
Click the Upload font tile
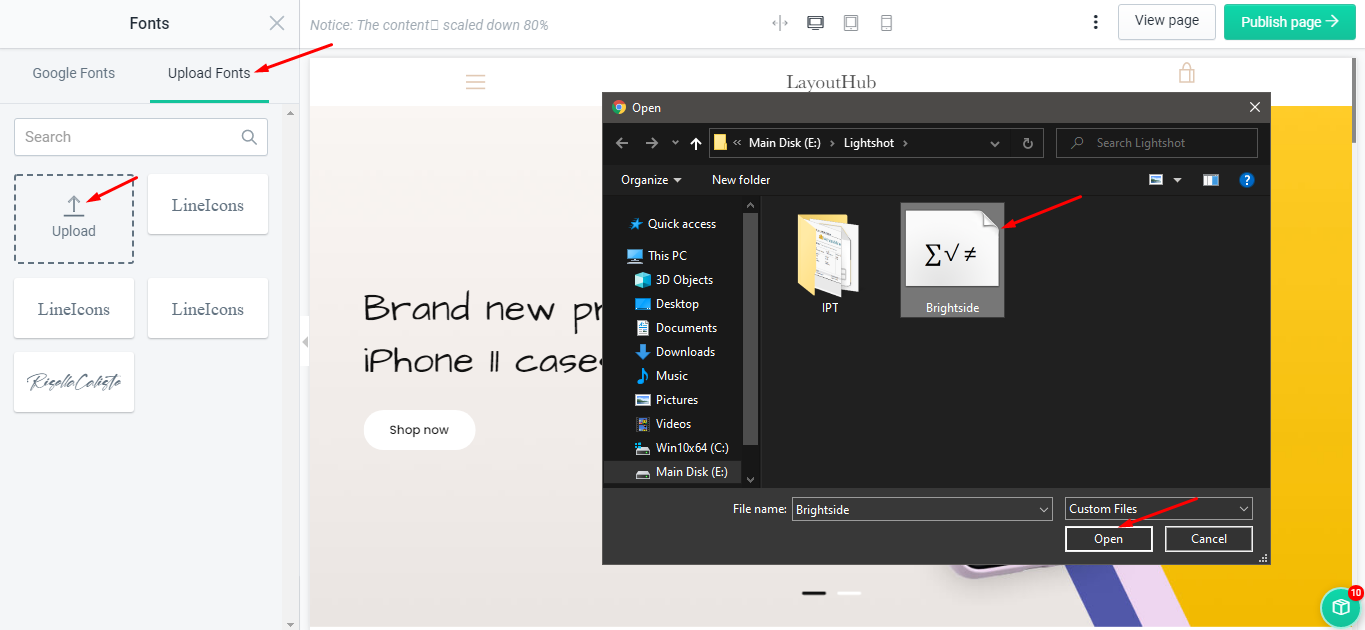click(x=74, y=219)
